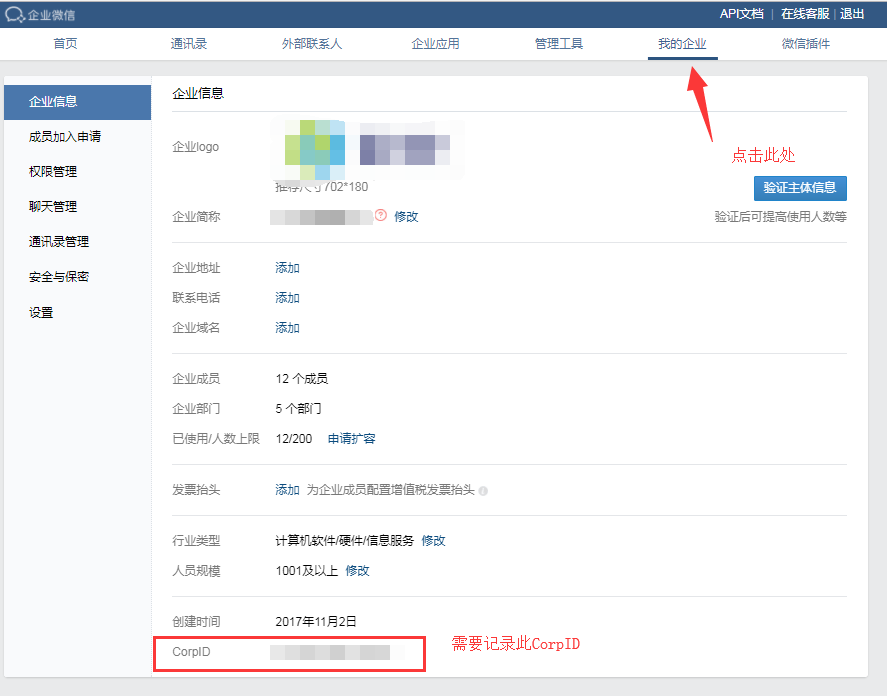Open 成员加入申请 in the sidebar
This screenshot has width=887, height=696.
click(64, 136)
